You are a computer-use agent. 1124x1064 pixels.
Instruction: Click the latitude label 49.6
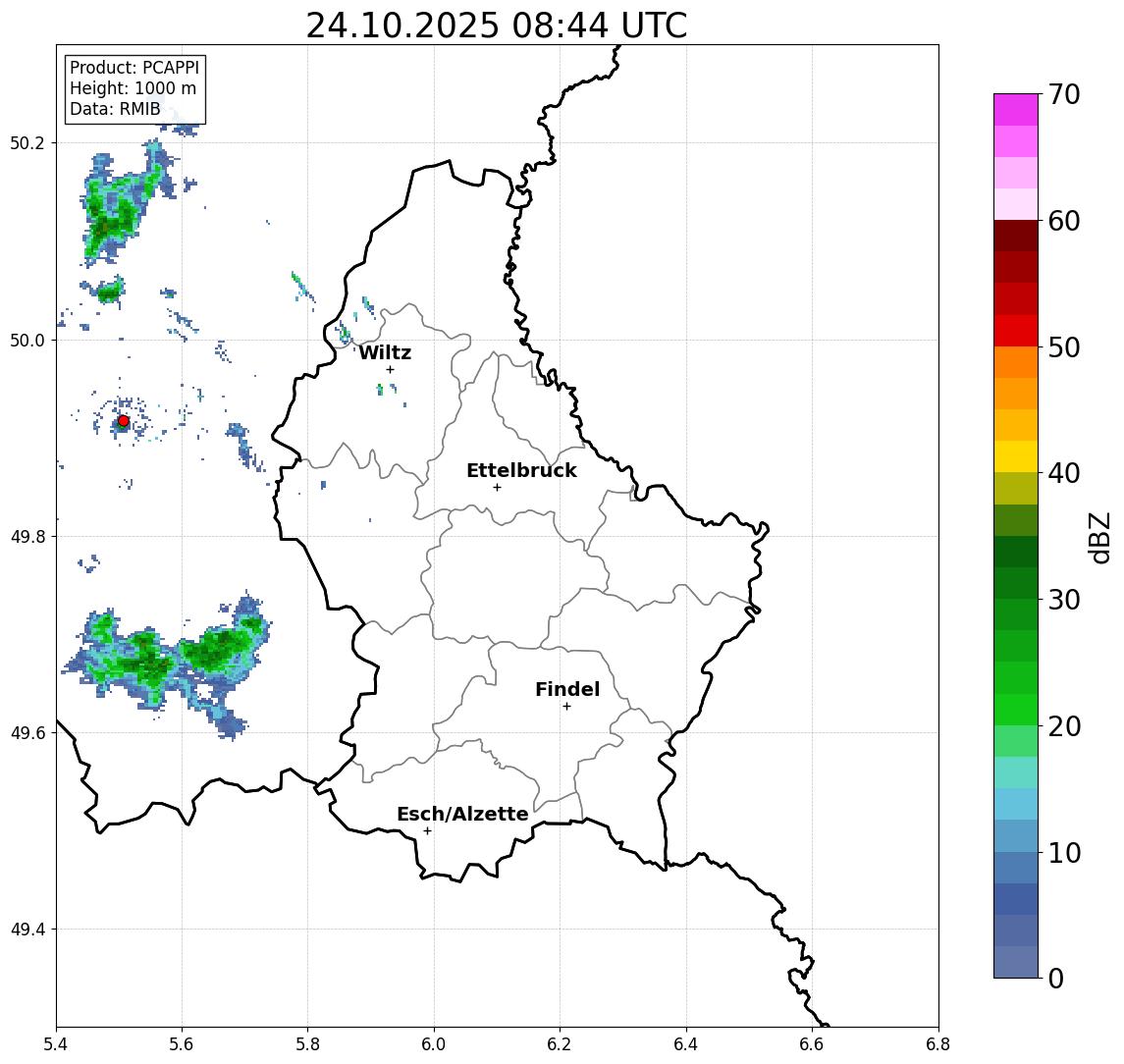click(x=27, y=733)
